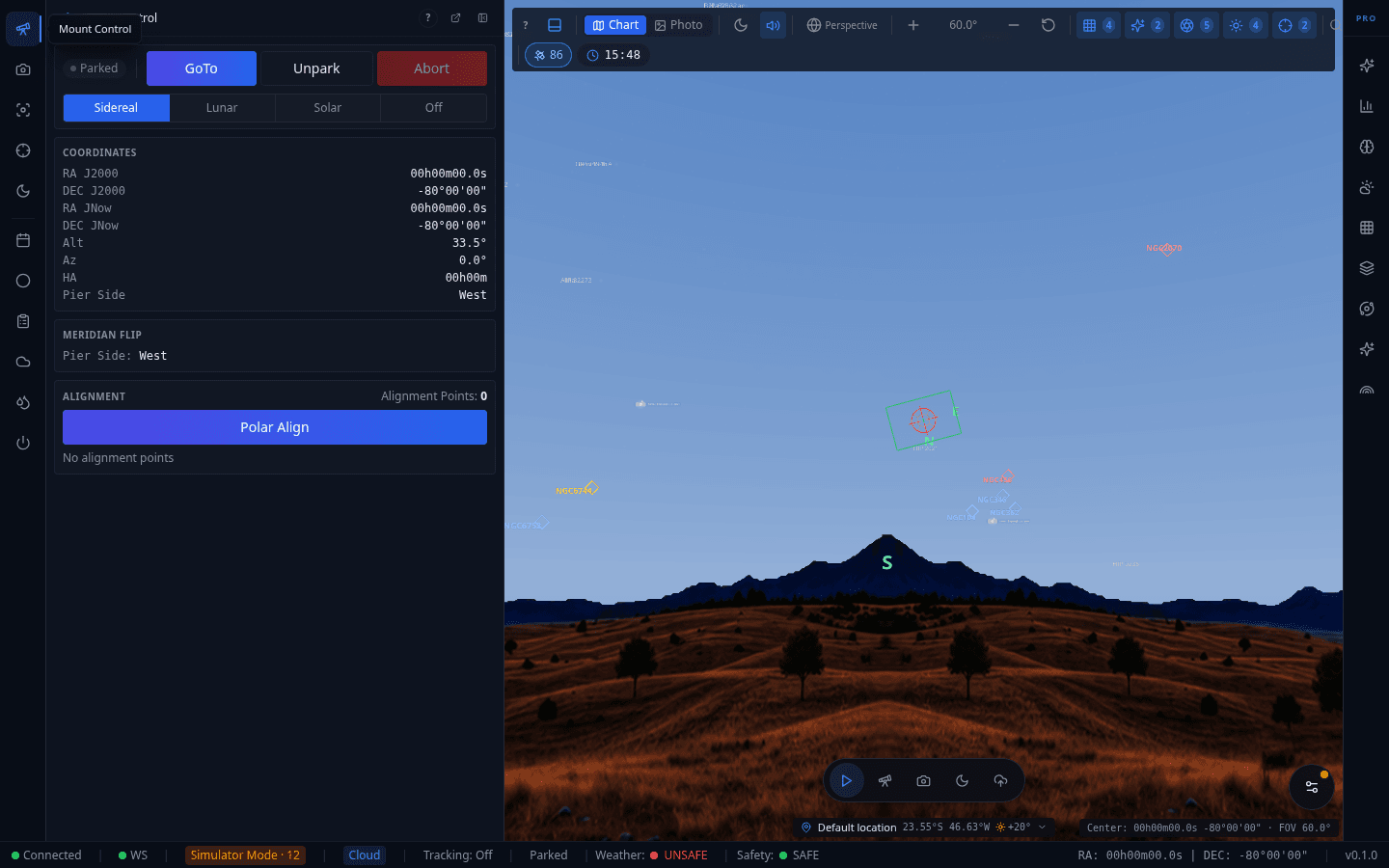Click the play button in the bottom floating toolbar
The width and height of the screenshot is (1389, 868).
[846, 781]
